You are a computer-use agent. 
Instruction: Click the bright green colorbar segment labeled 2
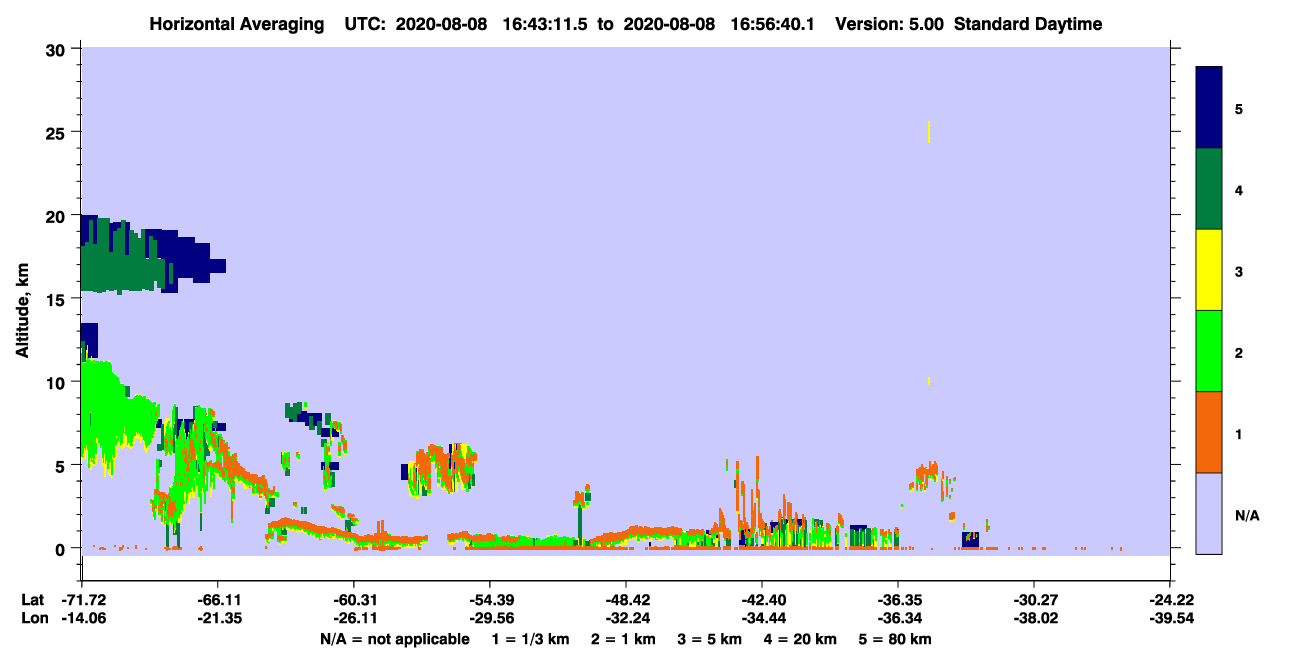point(1209,351)
